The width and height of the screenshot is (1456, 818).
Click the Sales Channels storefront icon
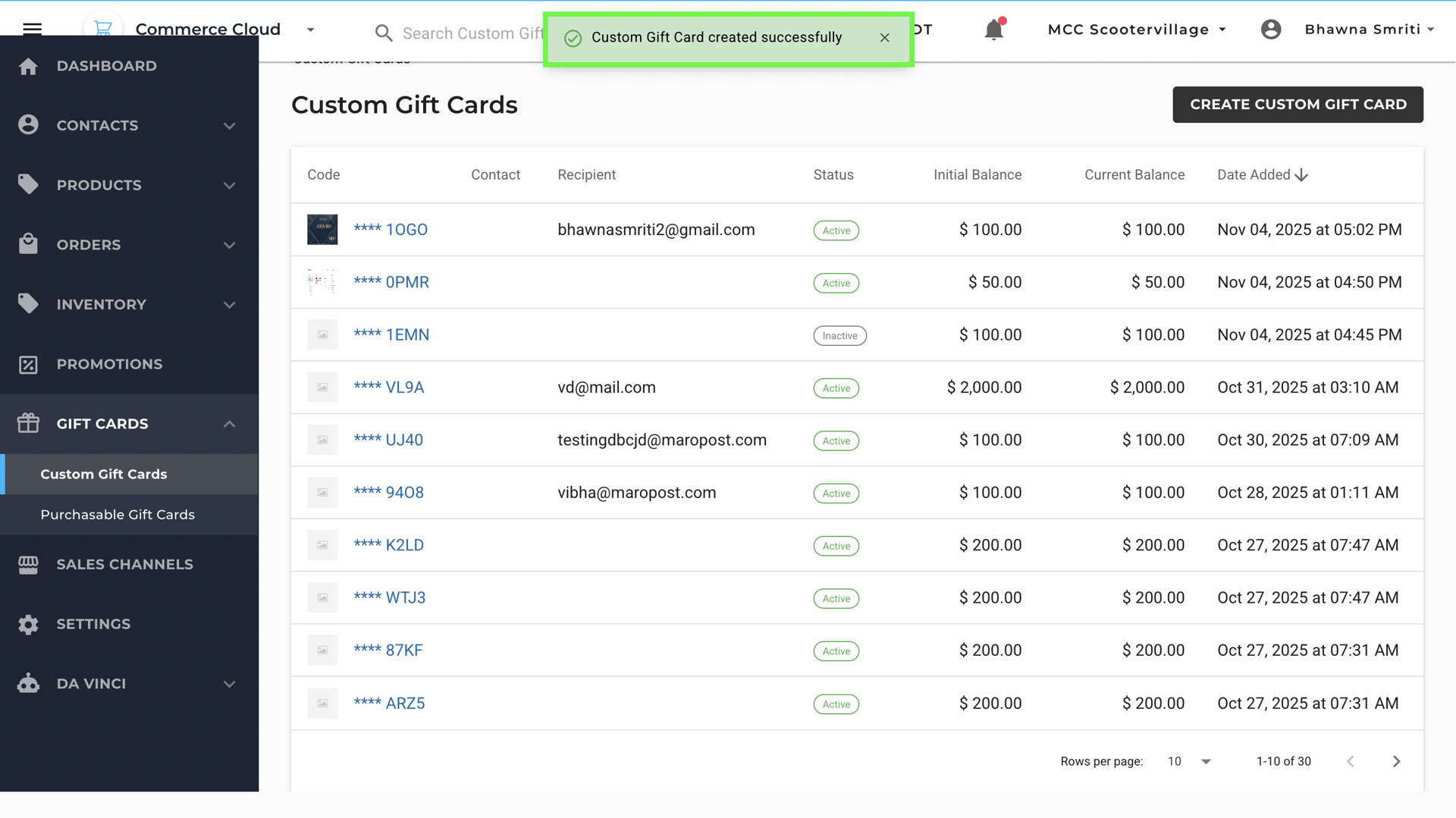click(x=28, y=564)
